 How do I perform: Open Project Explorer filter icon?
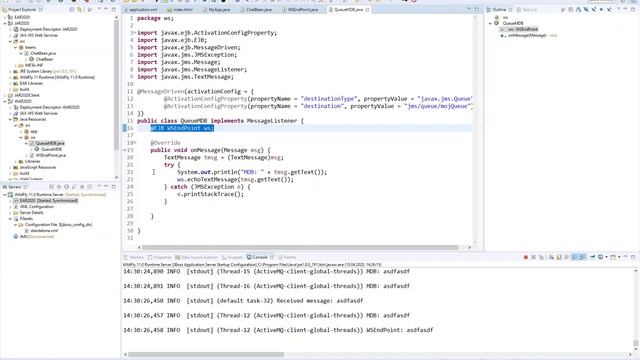click(90, 9)
